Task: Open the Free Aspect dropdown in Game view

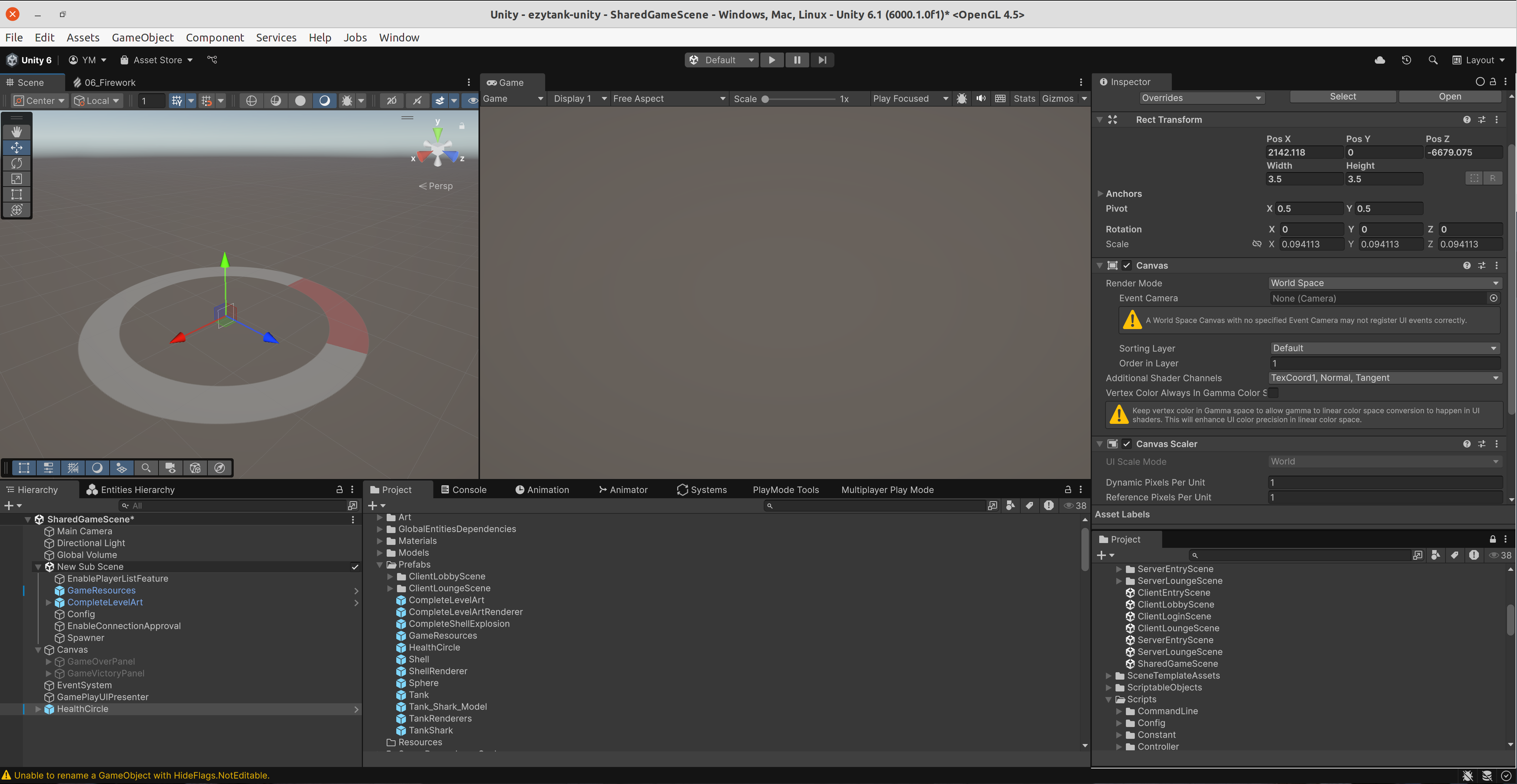Action: 669,98
